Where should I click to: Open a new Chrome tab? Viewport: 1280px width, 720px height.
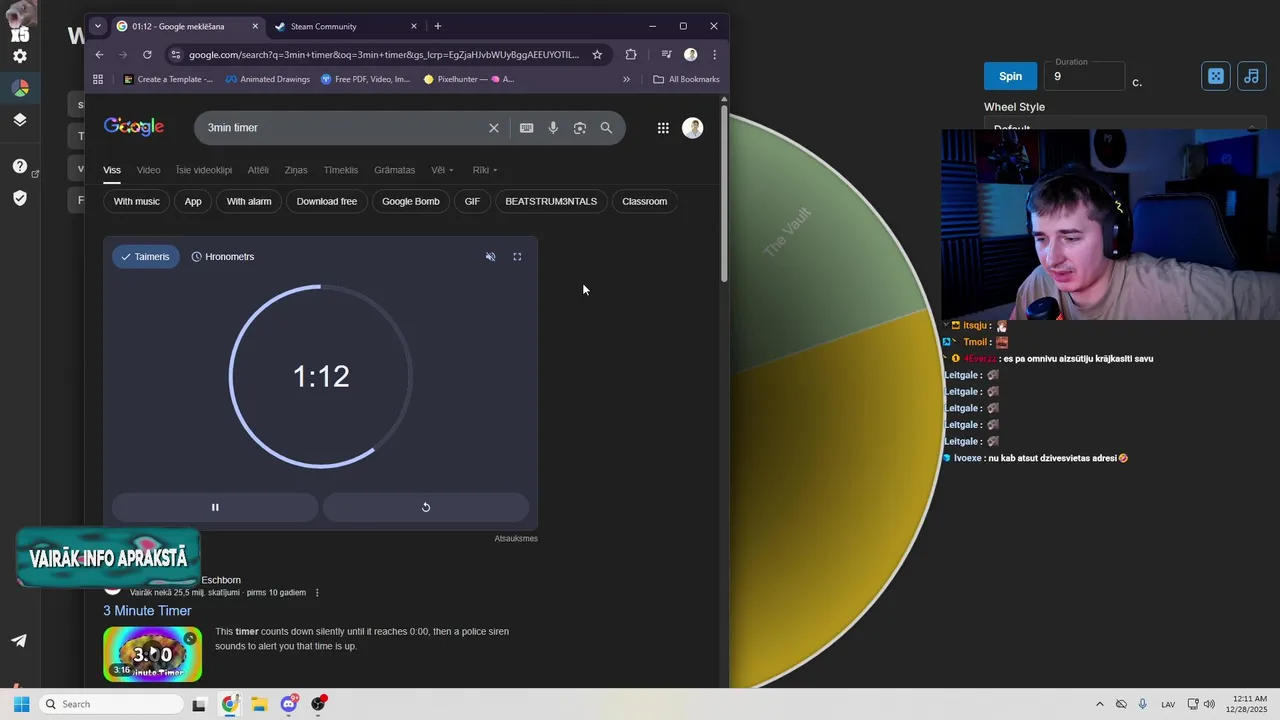(438, 26)
